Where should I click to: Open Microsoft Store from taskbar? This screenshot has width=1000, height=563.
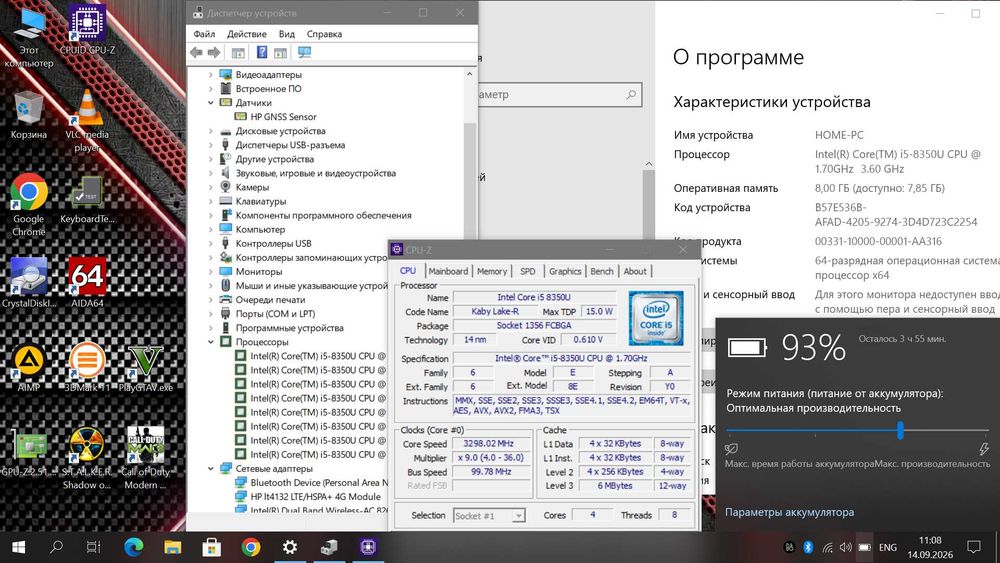(212, 547)
